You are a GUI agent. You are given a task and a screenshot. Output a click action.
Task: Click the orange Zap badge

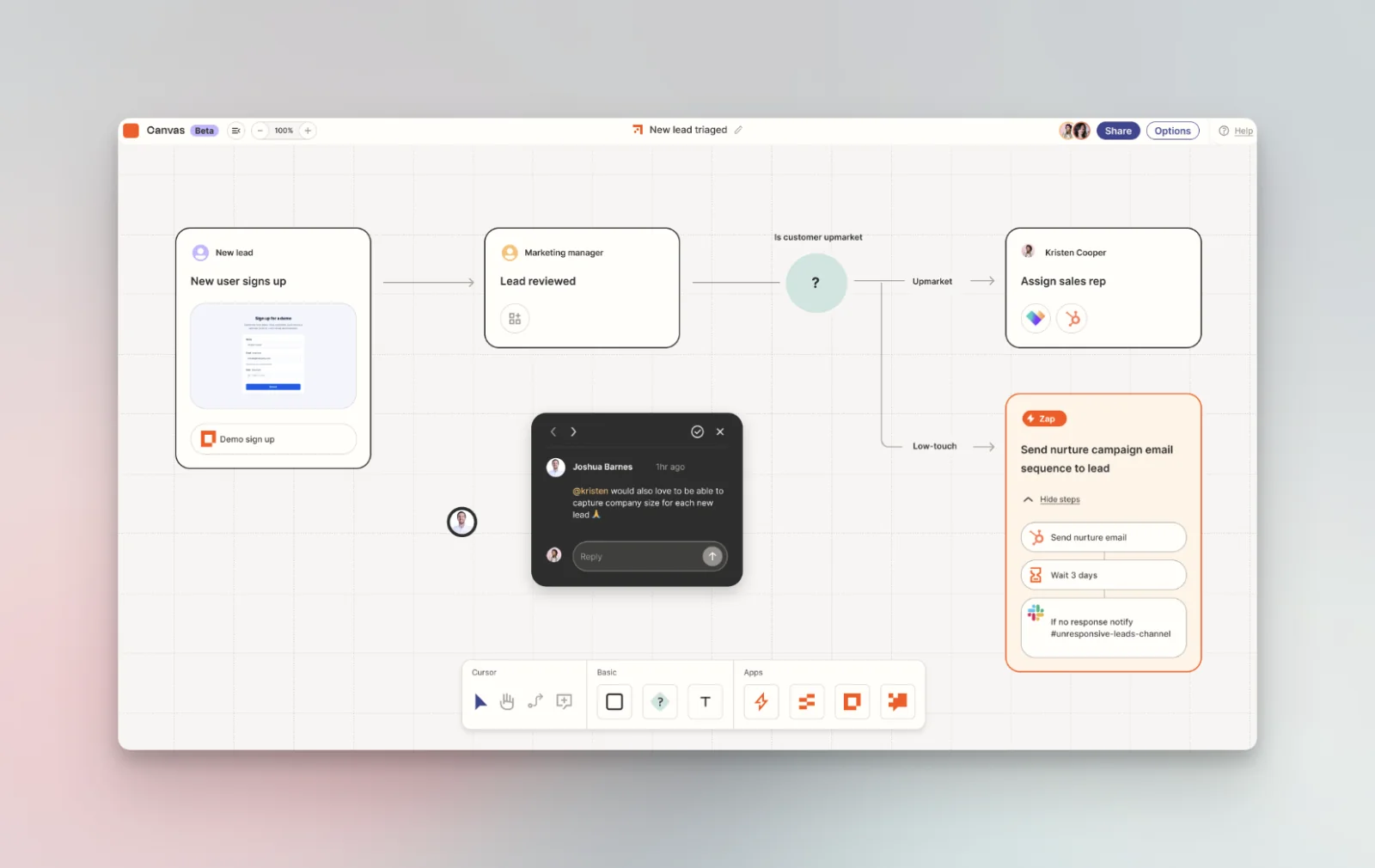tap(1043, 419)
